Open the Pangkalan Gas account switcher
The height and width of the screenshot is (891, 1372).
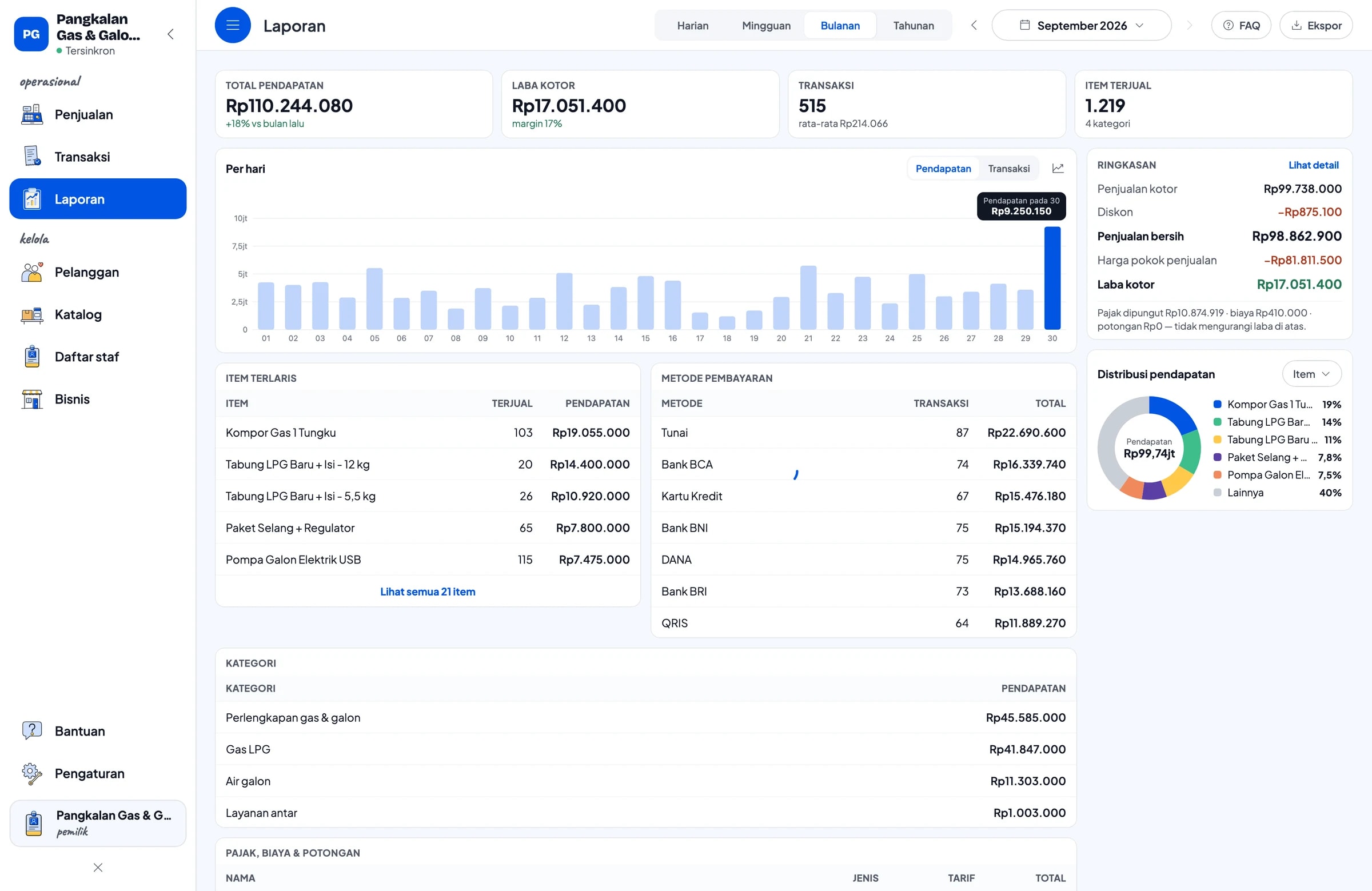(98, 823)
